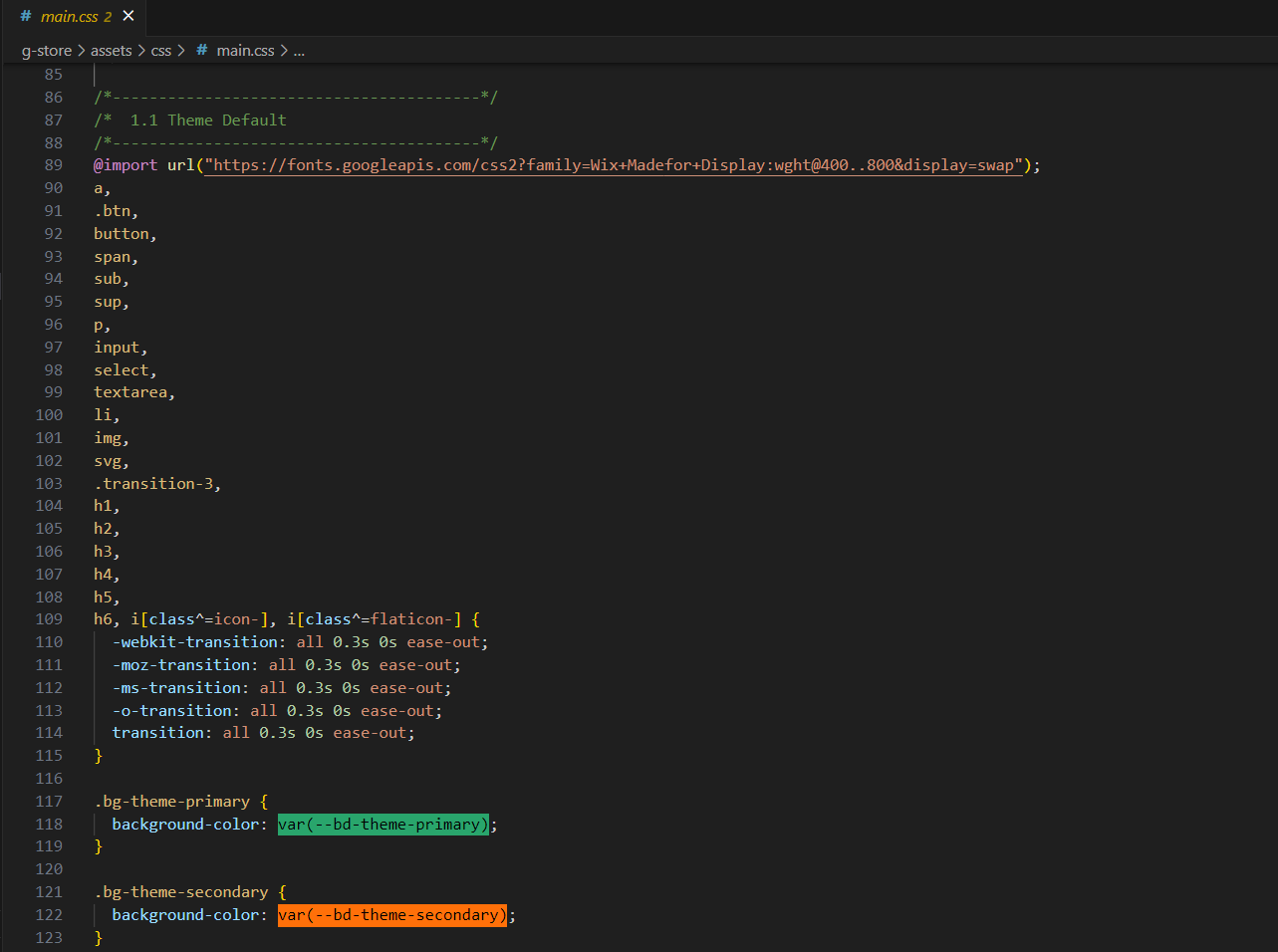Select line number 89 in the gutter

(54, 165)
